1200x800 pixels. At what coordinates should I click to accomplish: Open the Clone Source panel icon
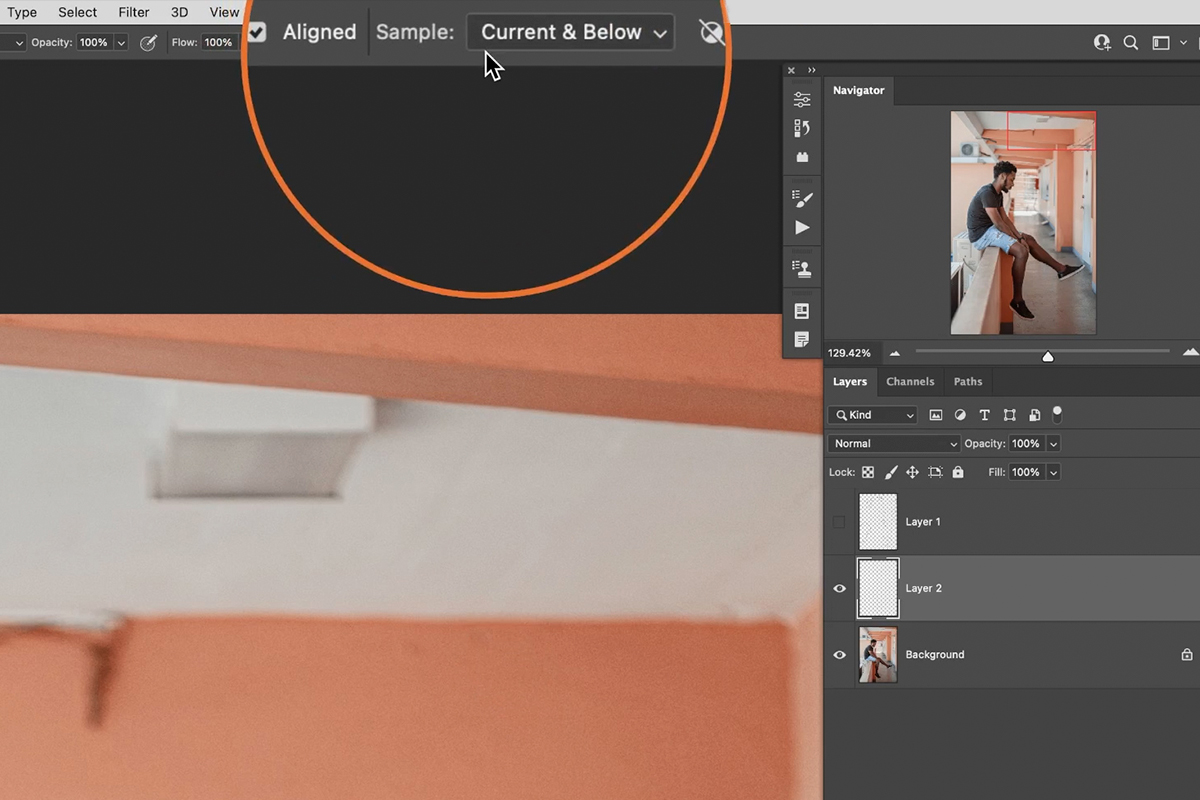[x=802, y=267]
